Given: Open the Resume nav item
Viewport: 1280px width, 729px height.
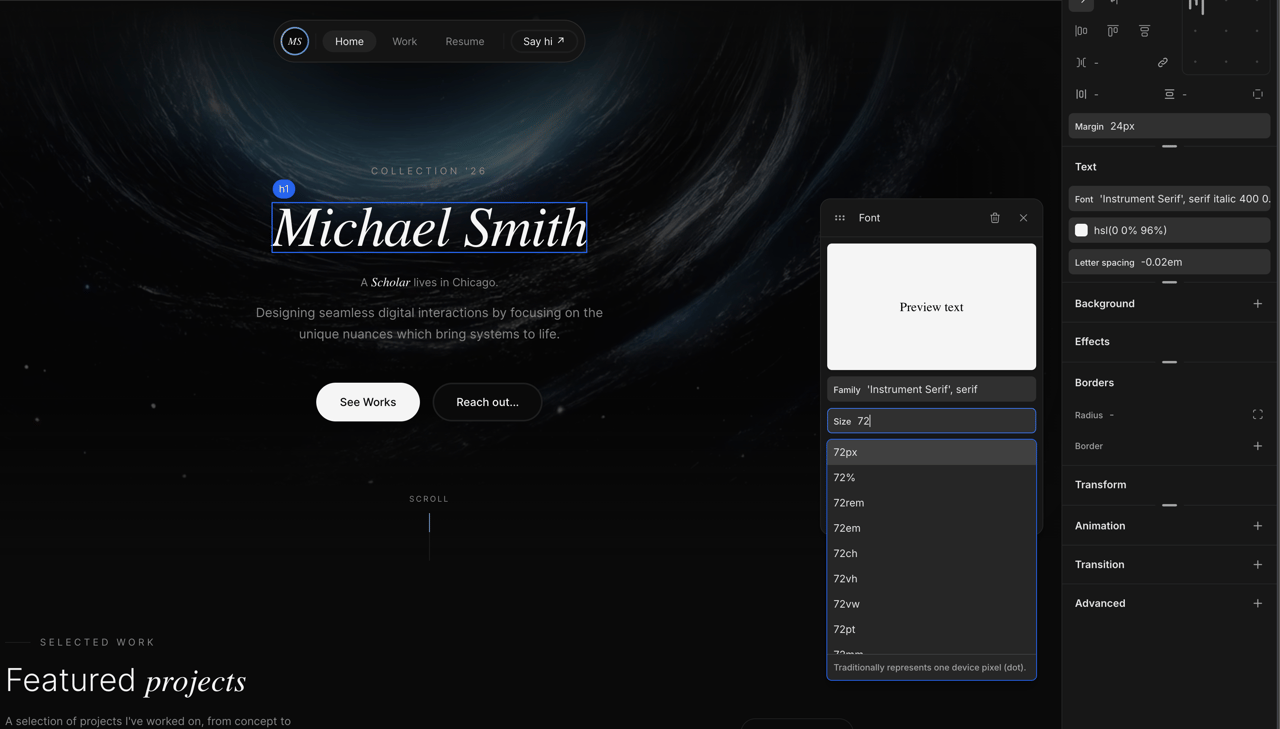Looking at the screenshot, I should (465, 41).
